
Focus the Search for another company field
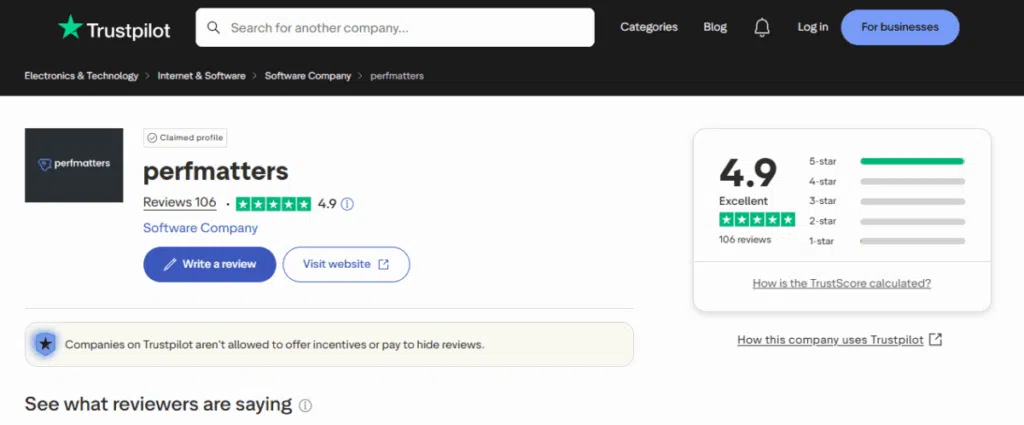click(395, 27)
